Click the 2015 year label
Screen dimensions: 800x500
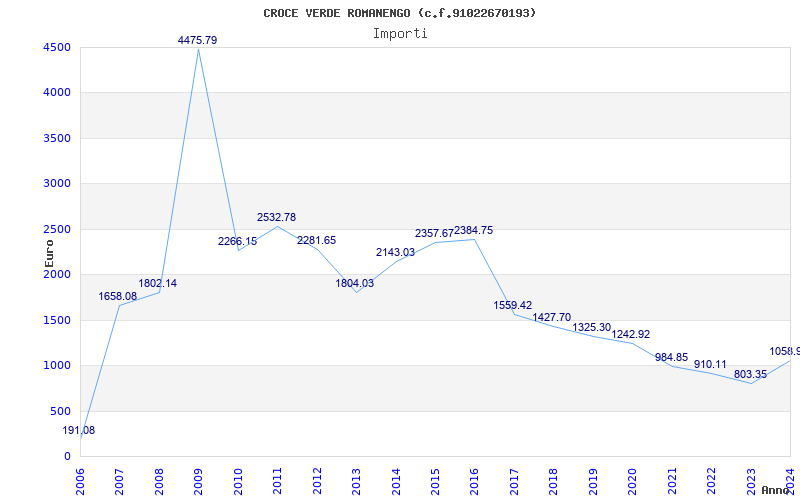click(x=435, y=481)
